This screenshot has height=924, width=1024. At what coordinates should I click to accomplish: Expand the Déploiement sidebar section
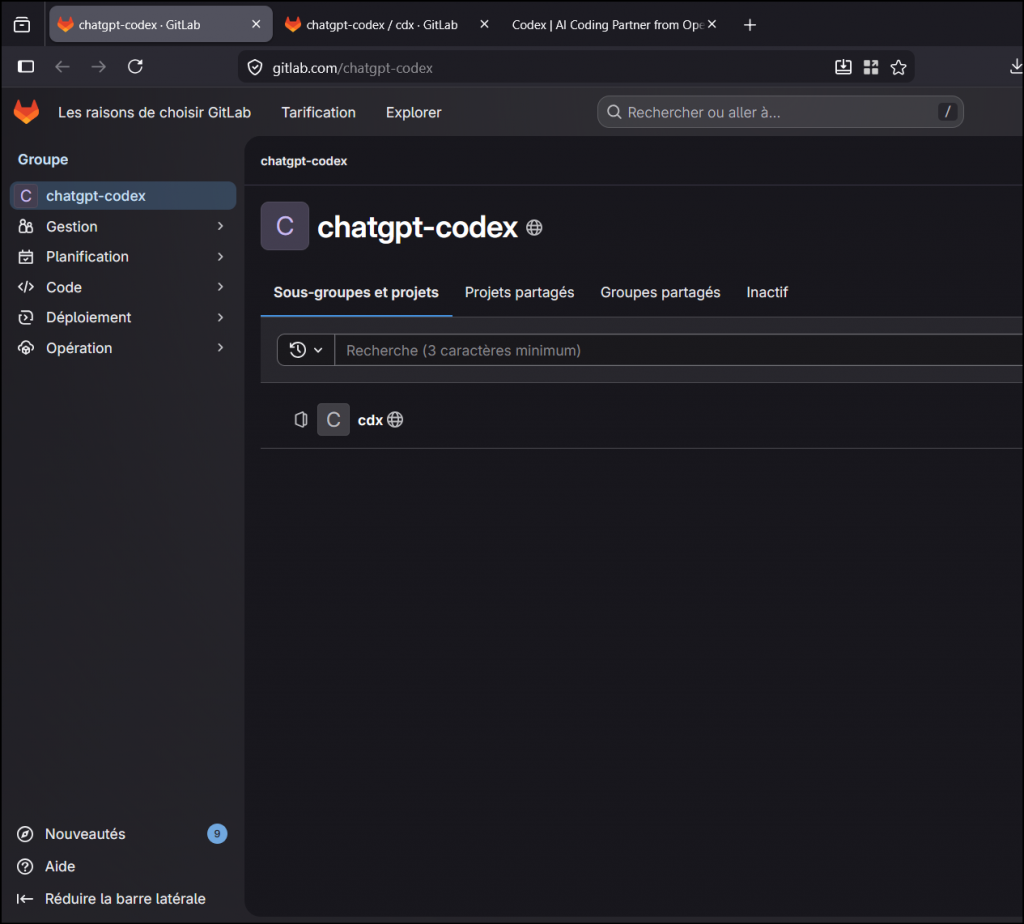click(122, 317)
